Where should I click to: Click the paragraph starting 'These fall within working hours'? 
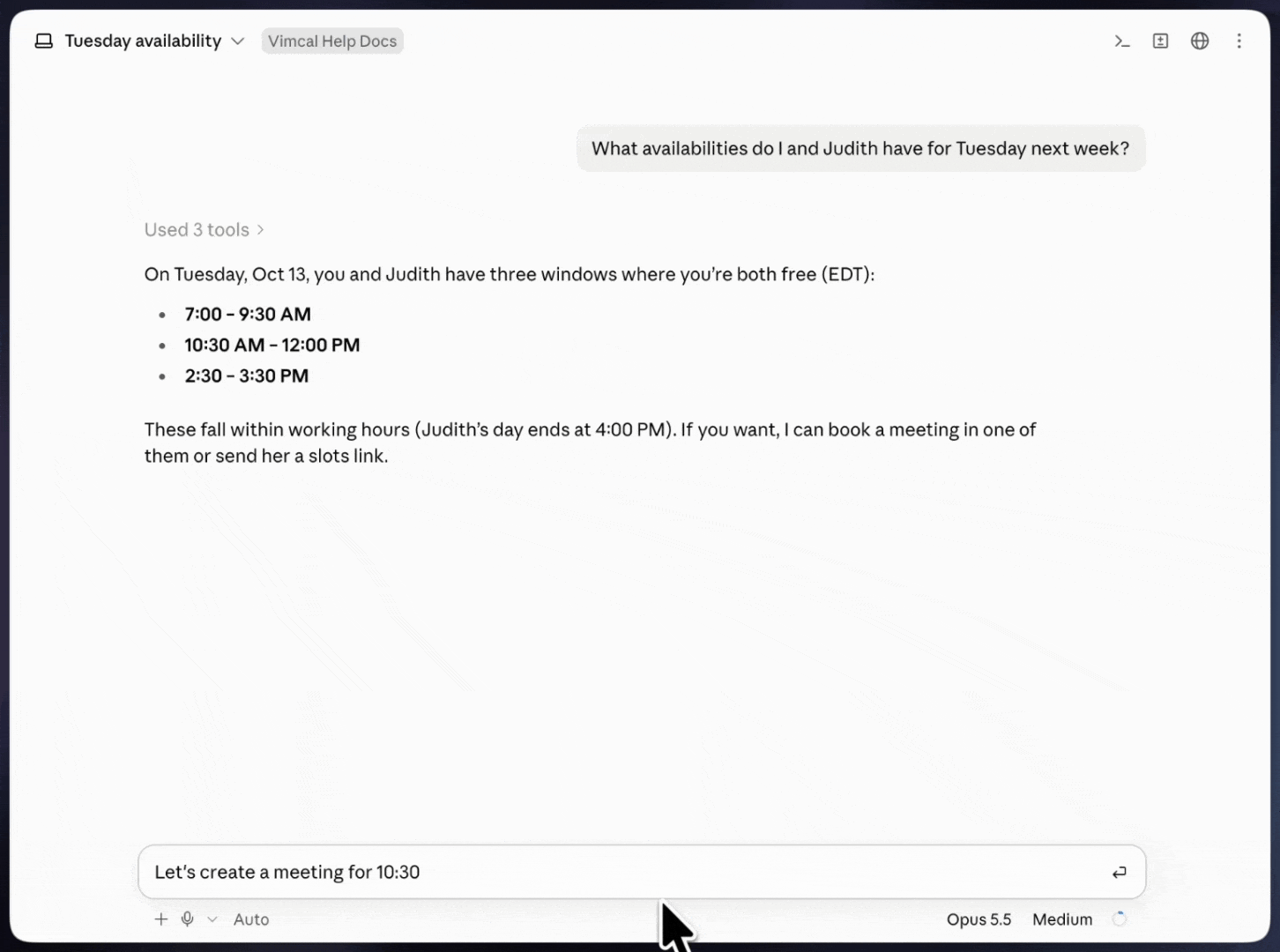pyautogui.click(x=590, y=443)
